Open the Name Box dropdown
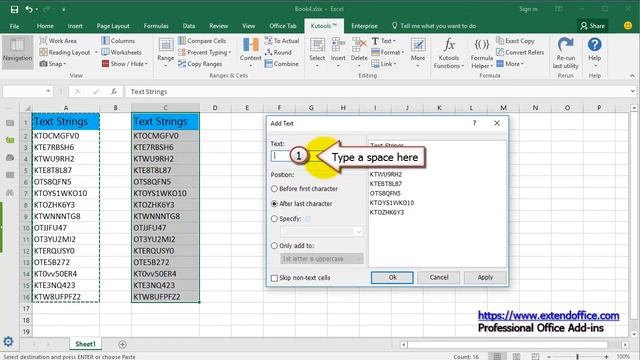640x360 pixels. (48, 91)
